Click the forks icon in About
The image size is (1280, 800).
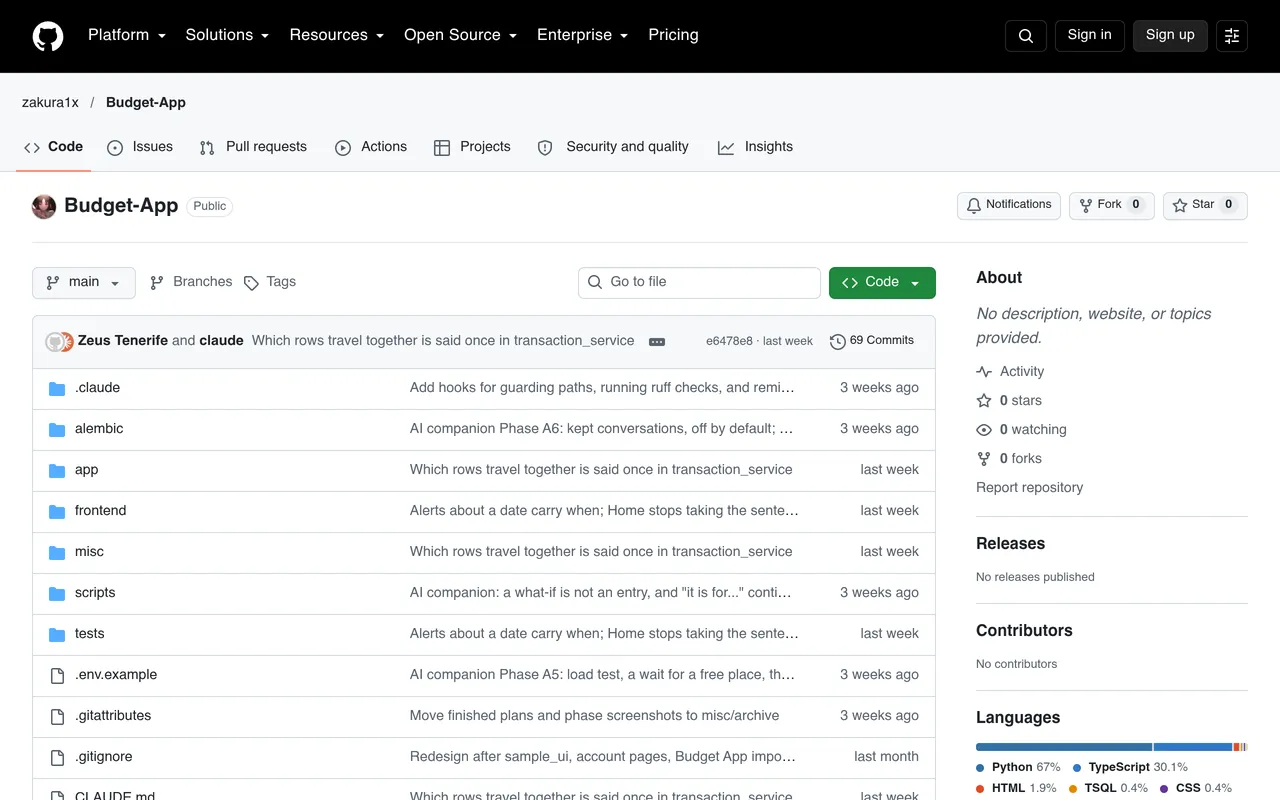click(984, 458)
